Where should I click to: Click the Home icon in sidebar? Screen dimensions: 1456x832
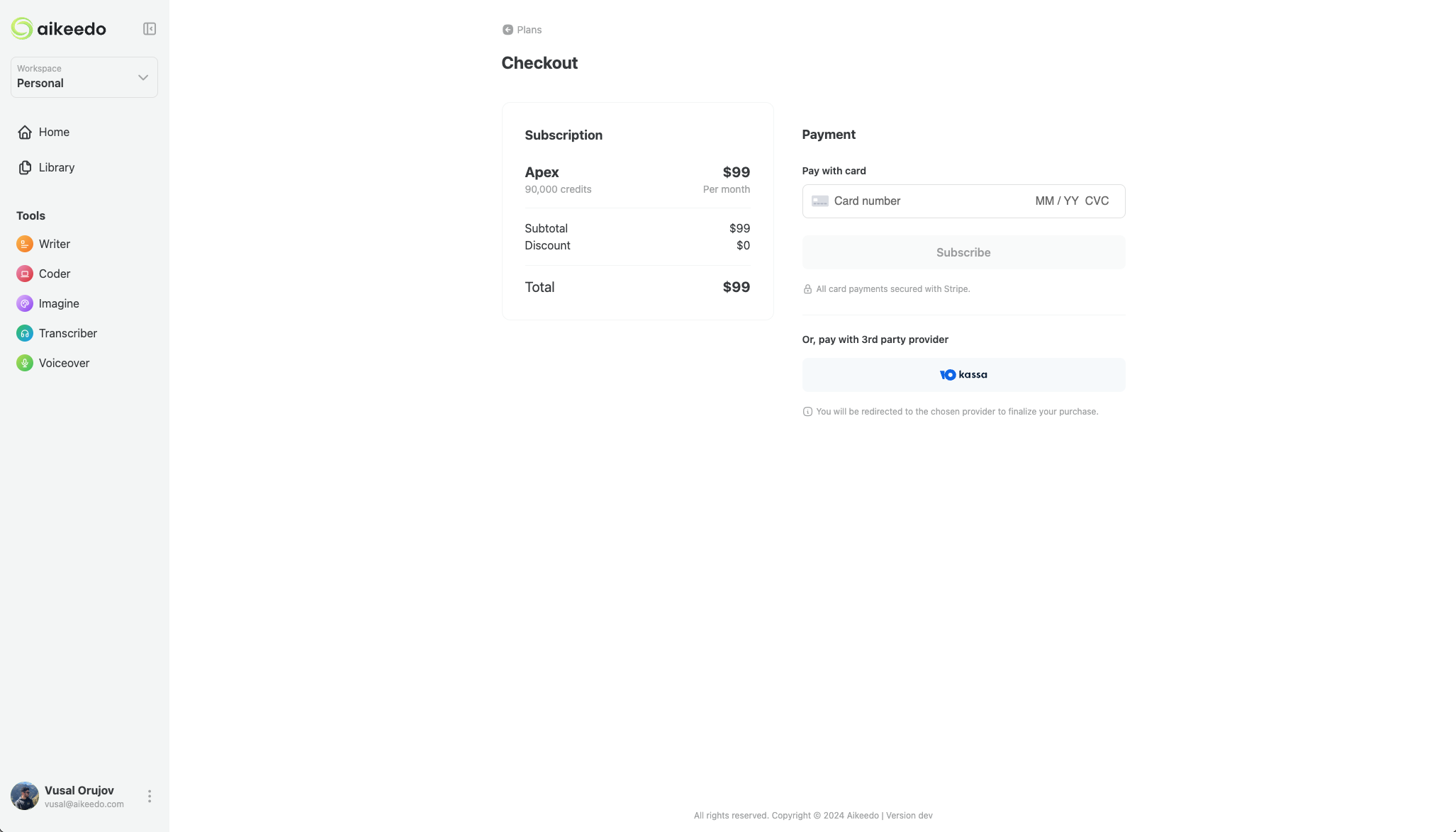[25, 132]
